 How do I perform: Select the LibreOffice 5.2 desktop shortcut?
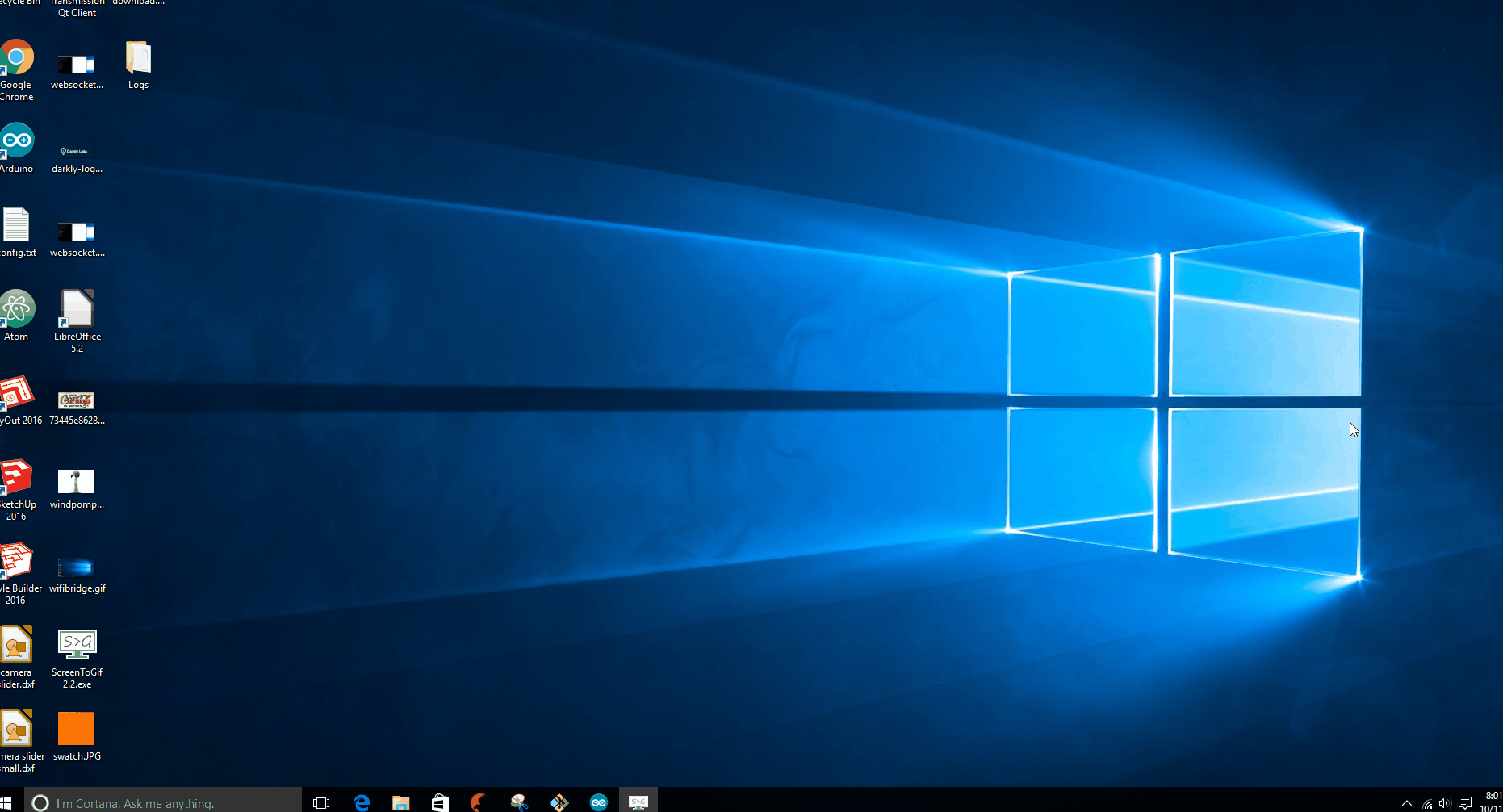[77, 321]
